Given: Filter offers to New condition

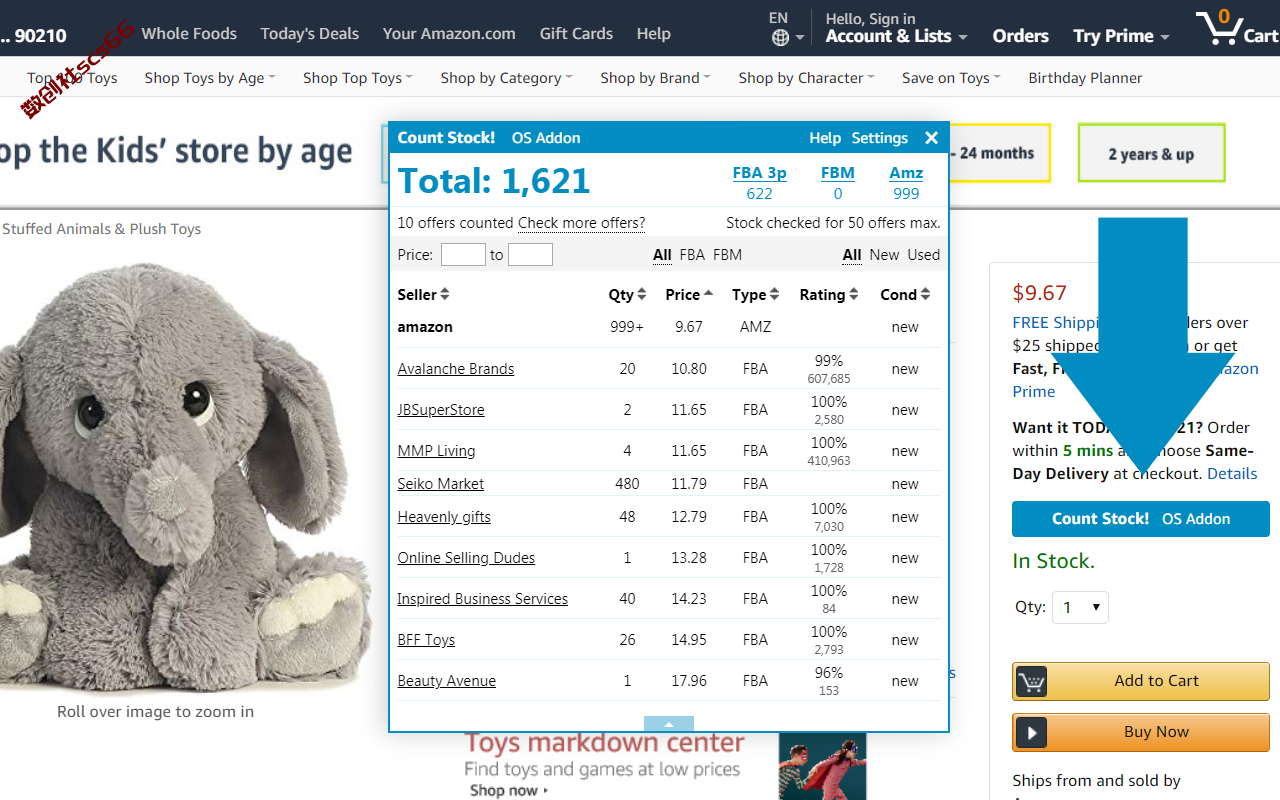Looking at the screenshot, I should [884, 255].
